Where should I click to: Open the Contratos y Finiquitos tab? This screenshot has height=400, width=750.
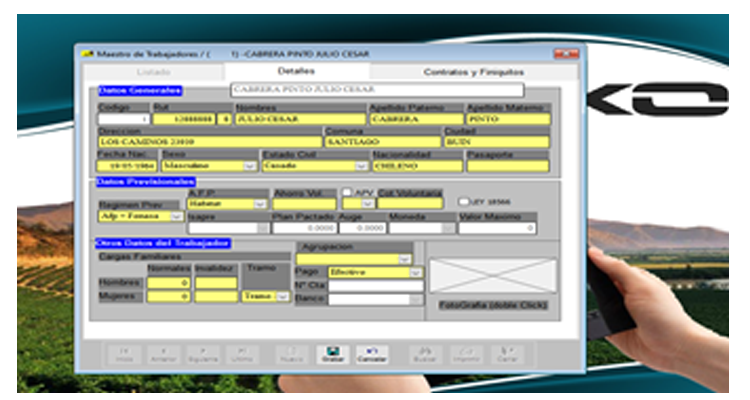(x=474, y=72)
